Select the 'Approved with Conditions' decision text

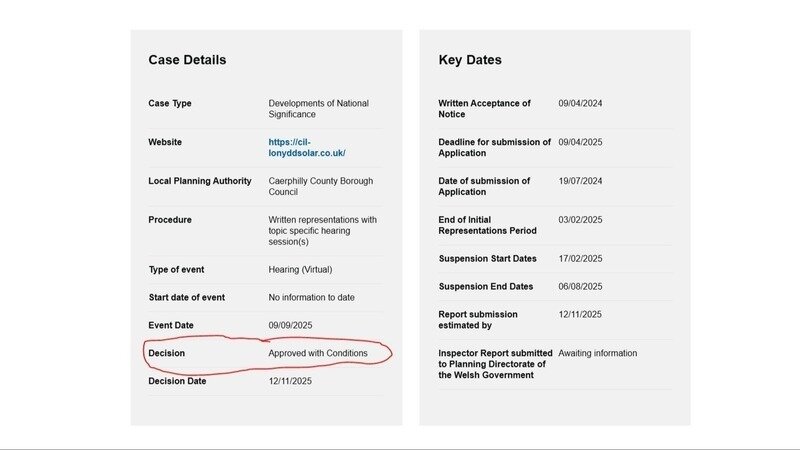(x=317, y=353)
